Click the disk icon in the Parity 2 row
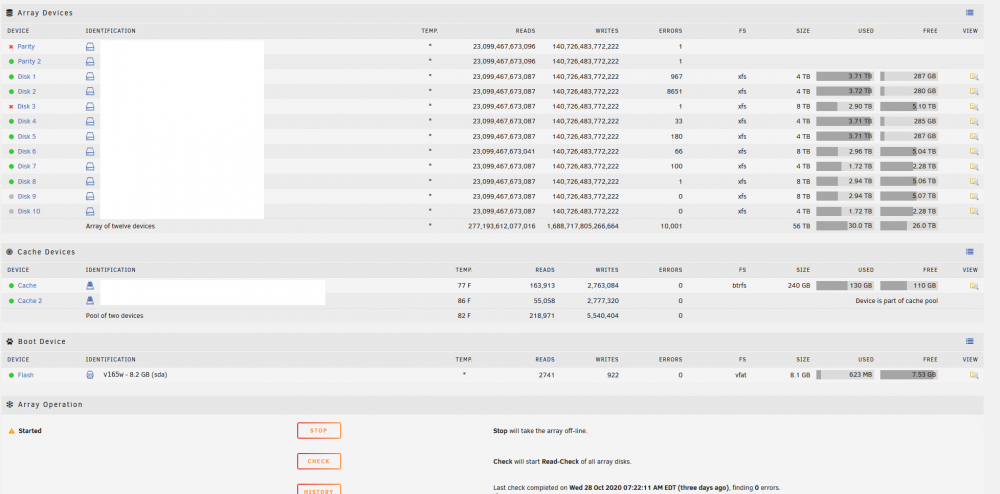 [90, 62]
